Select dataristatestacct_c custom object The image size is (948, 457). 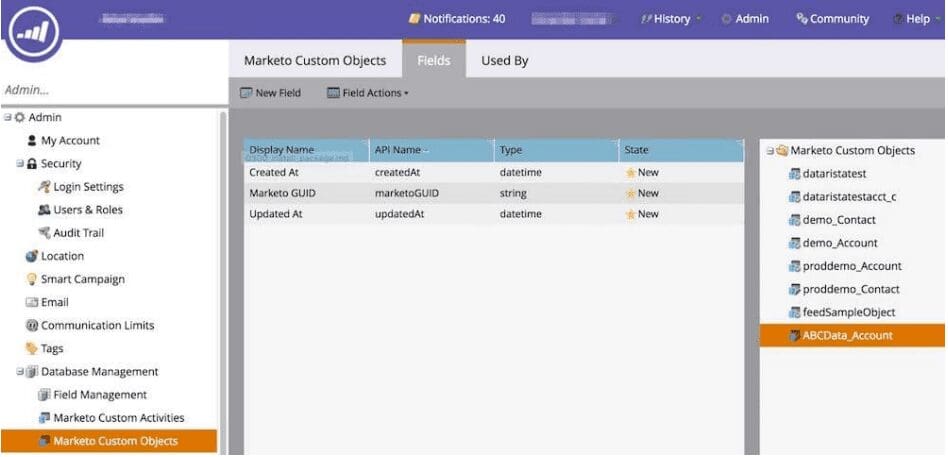point(849,197)
